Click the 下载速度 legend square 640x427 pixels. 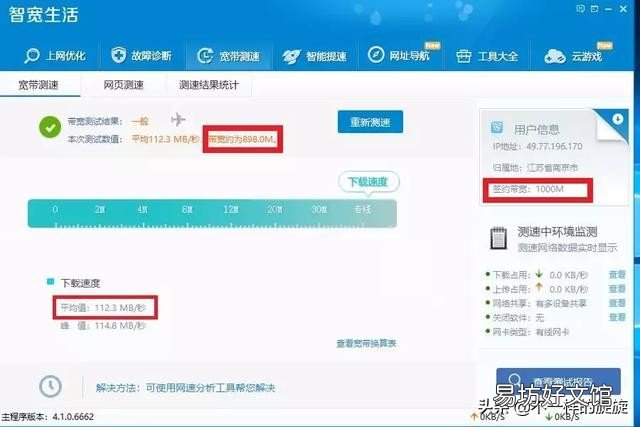[51, 281]
